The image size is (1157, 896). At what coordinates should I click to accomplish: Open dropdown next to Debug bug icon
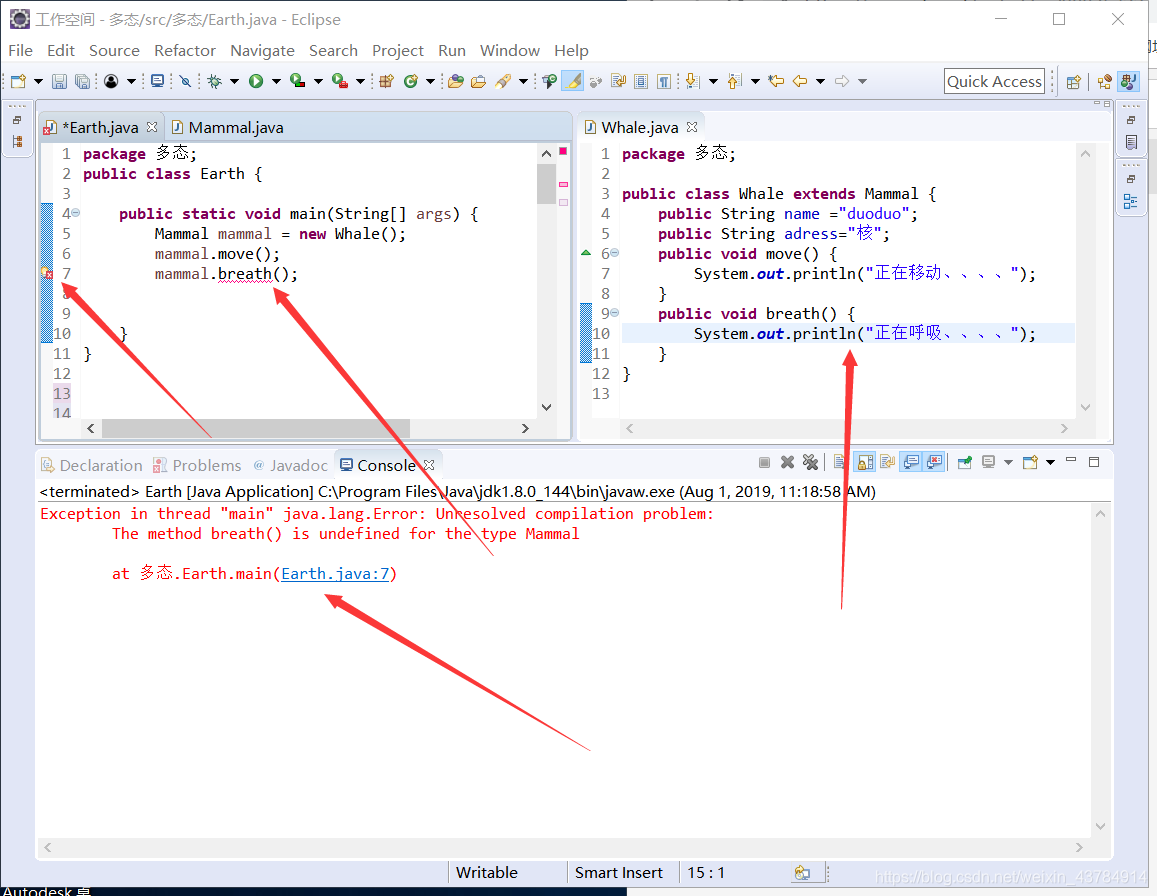[235, 81]
